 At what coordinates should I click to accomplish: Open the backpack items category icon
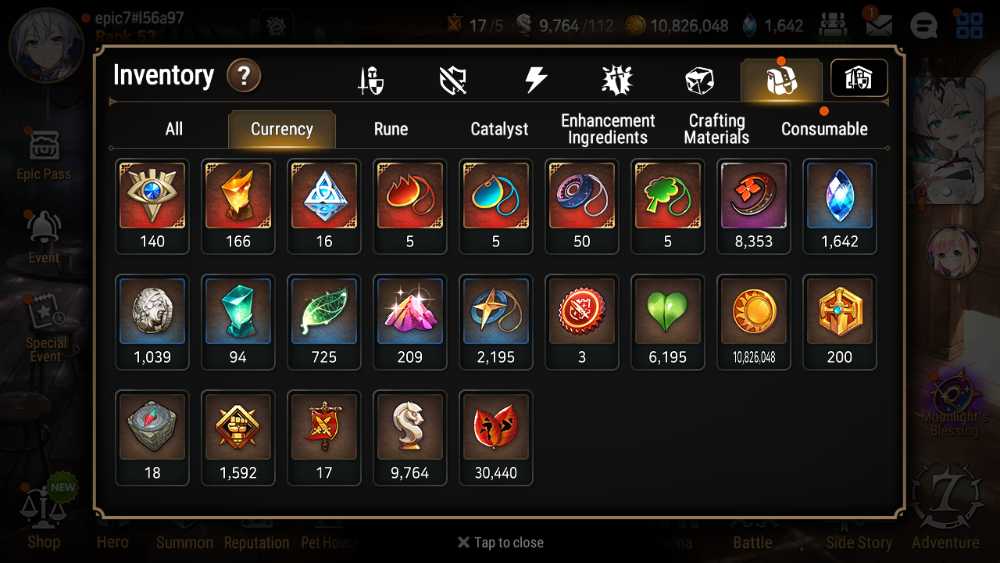point(781,80)
